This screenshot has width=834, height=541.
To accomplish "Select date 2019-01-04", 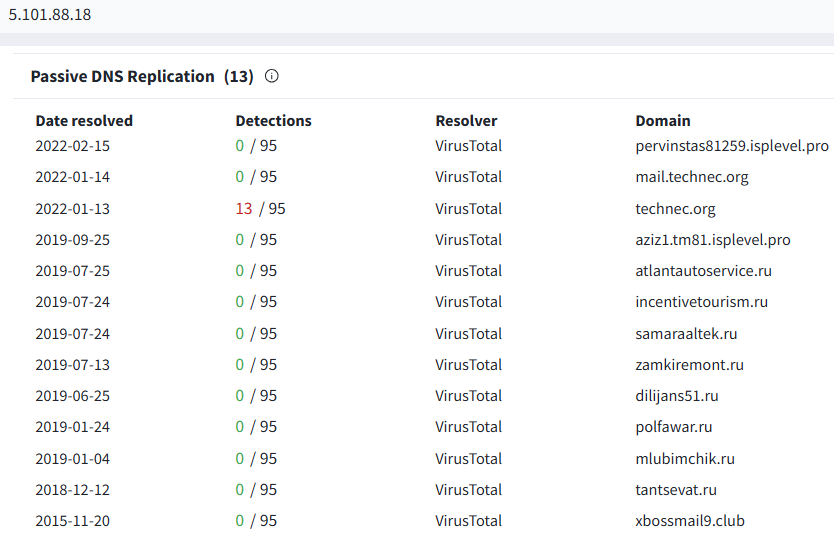I will pos(72,459).
